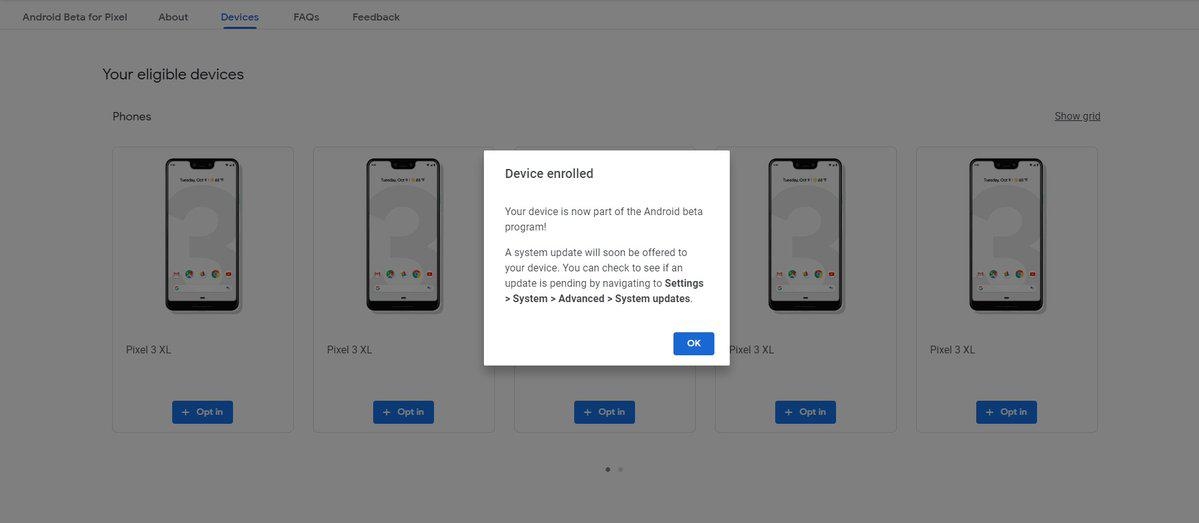Click fourth Pixel 3 XL phone image
Screen dimensions: 1199x523
pyautogui.click(x=806, y=236)
